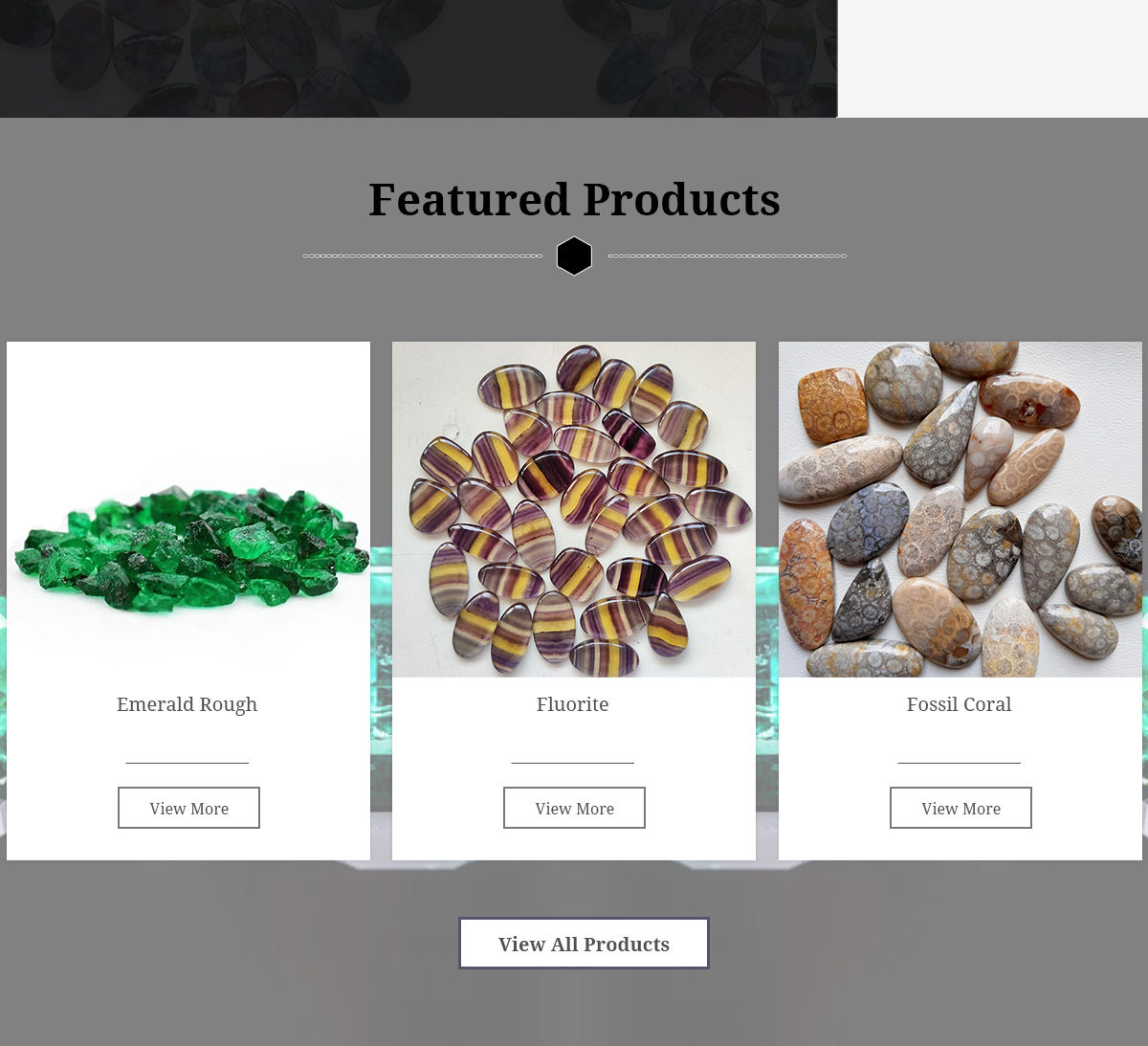Click the dashed line left of hexagon

pos(423,256)
